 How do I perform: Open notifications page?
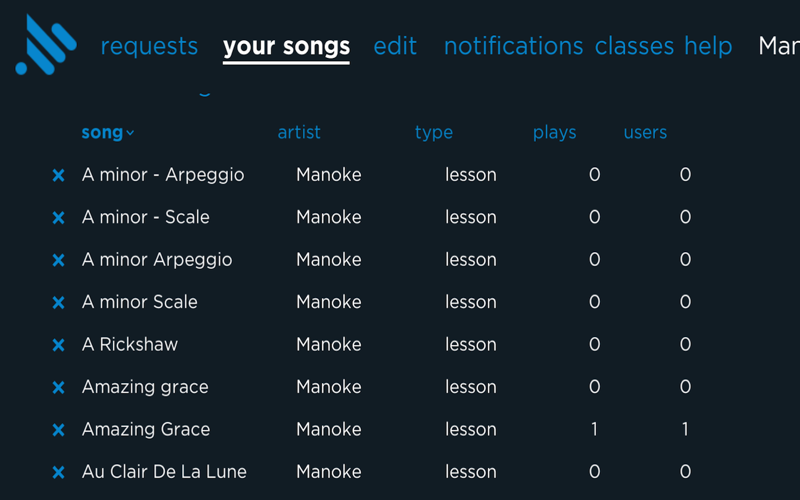[513, 46]
